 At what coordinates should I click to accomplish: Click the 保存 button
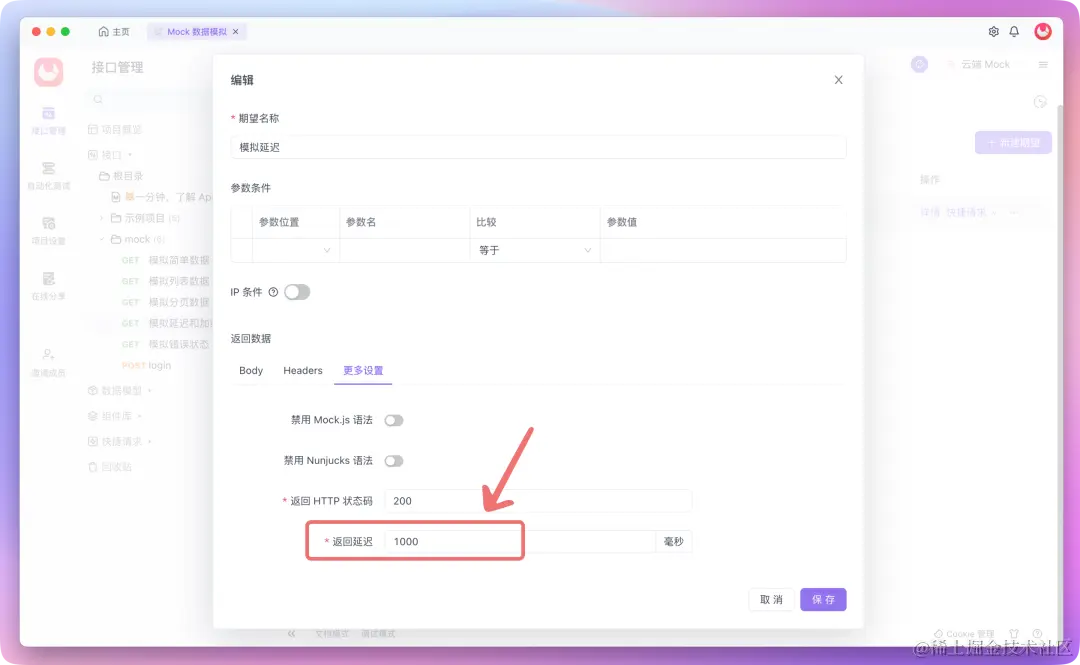(823, 600)
